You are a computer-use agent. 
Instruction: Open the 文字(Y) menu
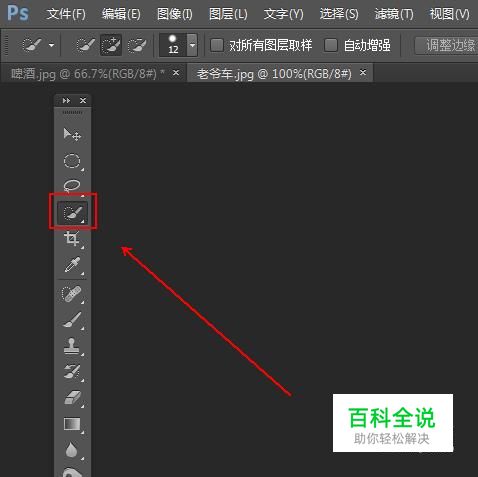pyautogui.click(x=283, y=14)
